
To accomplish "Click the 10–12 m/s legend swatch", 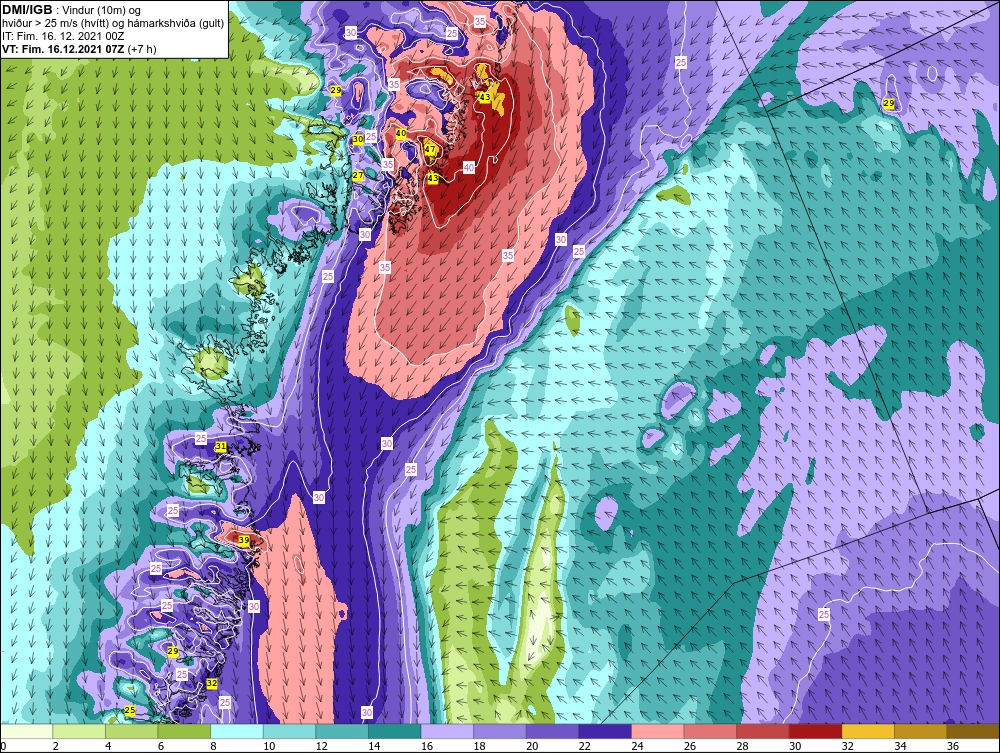I will point(289,731).
